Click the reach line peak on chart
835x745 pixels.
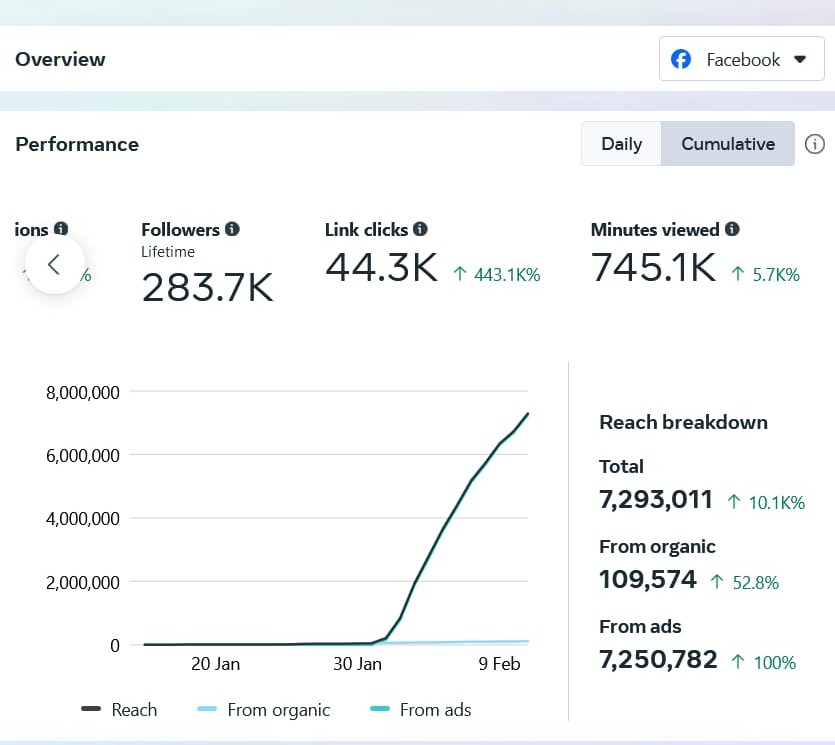(528, 413)
